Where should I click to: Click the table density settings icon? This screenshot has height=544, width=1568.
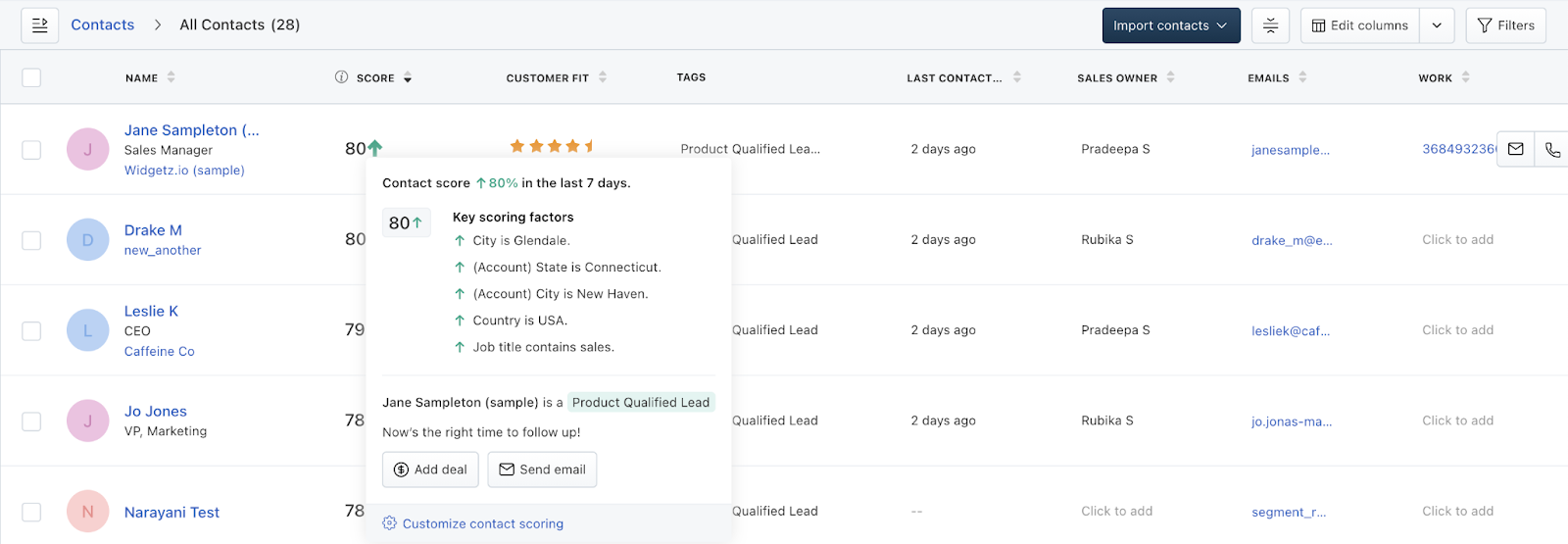coord(1270,25)
